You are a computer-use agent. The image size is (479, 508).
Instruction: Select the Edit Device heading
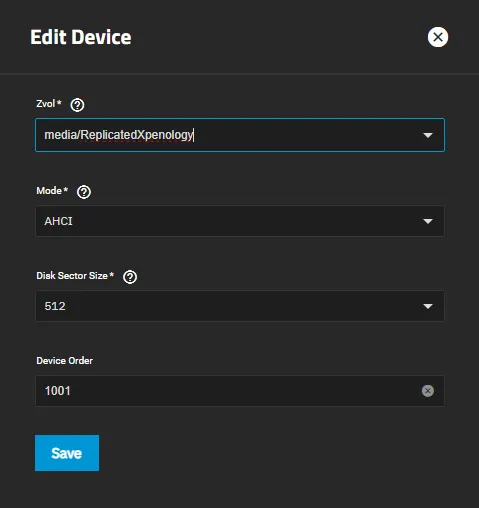pos(81,37)
